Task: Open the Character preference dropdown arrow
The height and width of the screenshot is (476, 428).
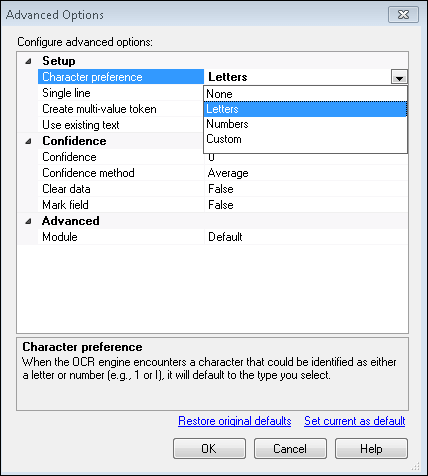Action: [x=399, y=77]
